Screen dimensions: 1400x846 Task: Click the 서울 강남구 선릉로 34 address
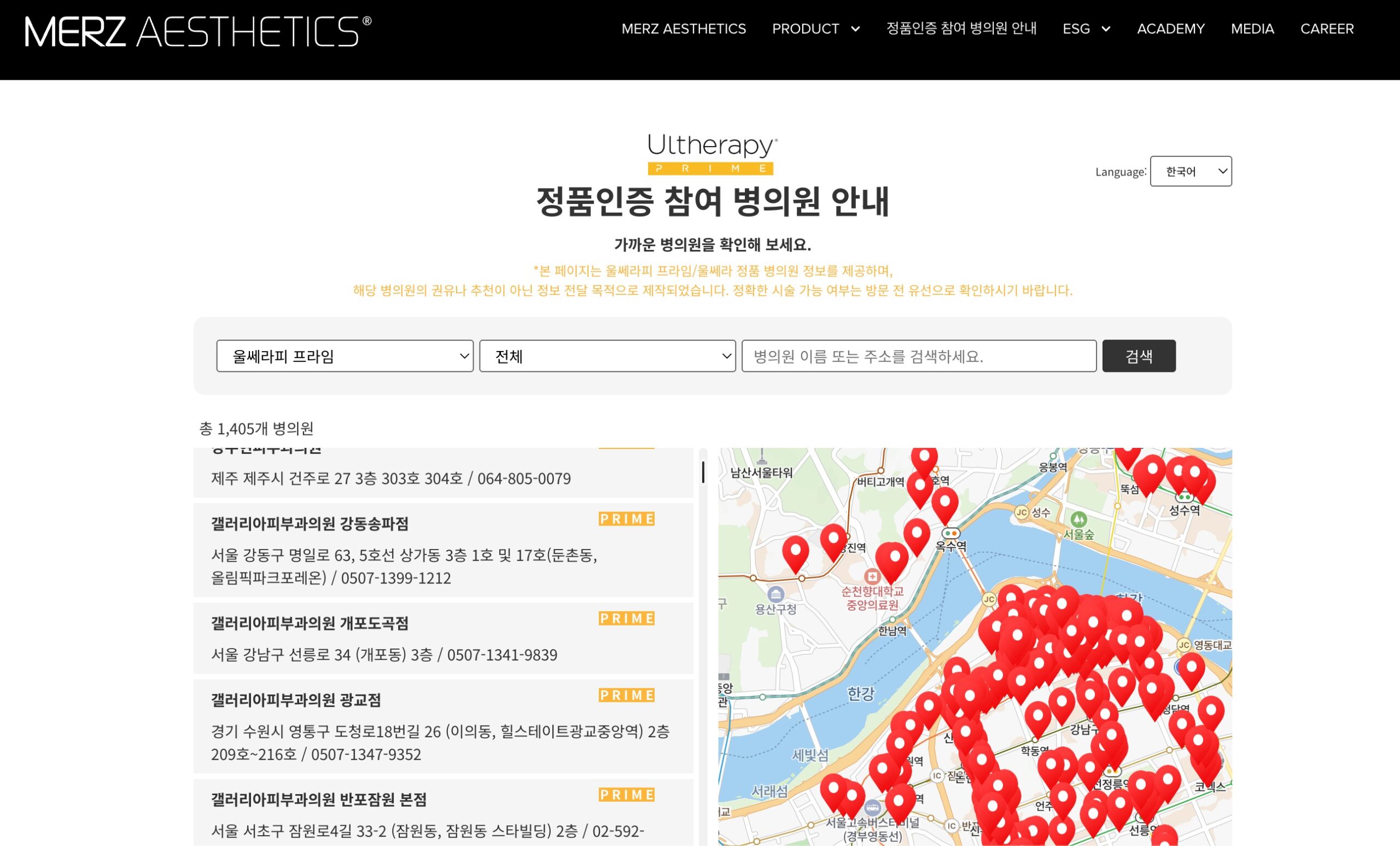coord(384,655)
